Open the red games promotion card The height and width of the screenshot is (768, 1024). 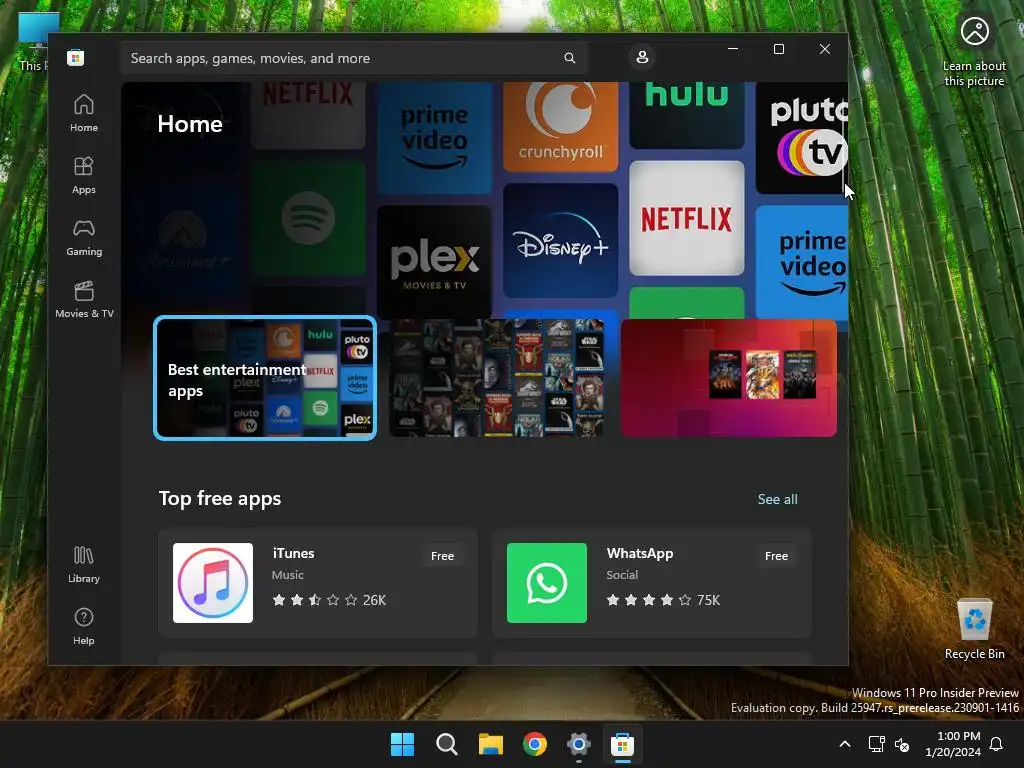pyautogui.click(x=729, y=378)
